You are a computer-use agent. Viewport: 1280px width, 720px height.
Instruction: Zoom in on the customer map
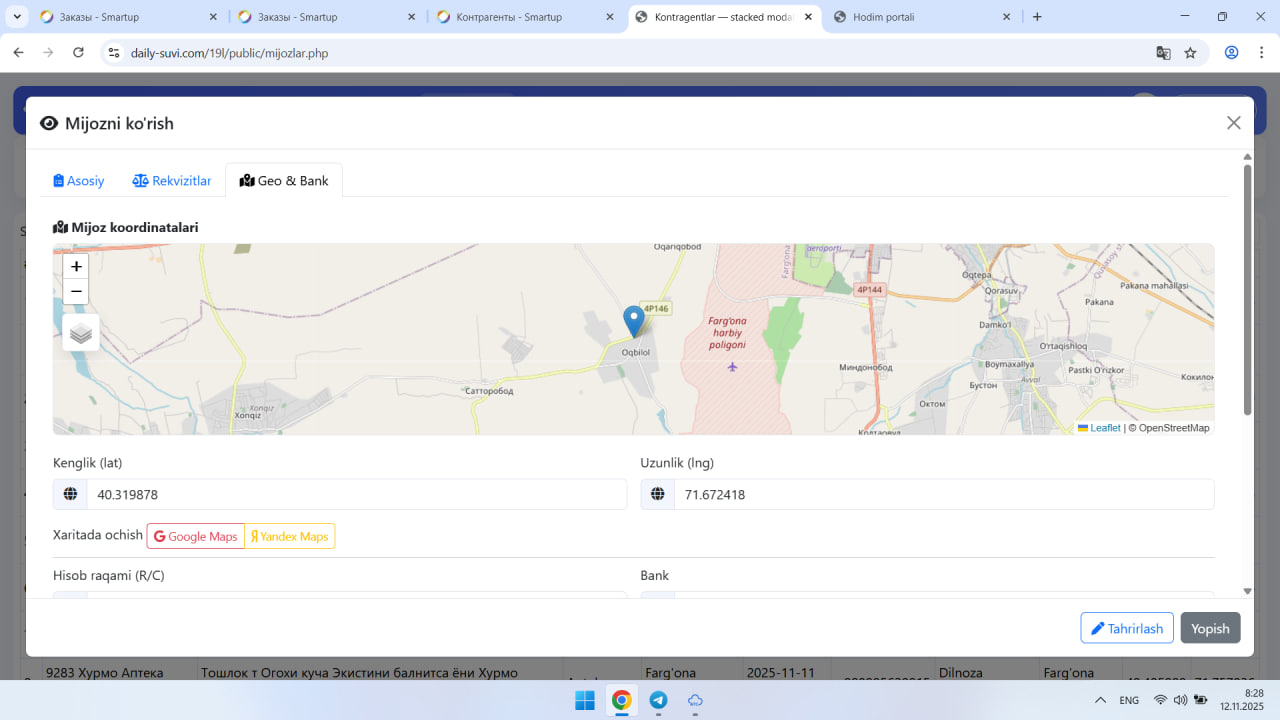[x=76, y=267]
